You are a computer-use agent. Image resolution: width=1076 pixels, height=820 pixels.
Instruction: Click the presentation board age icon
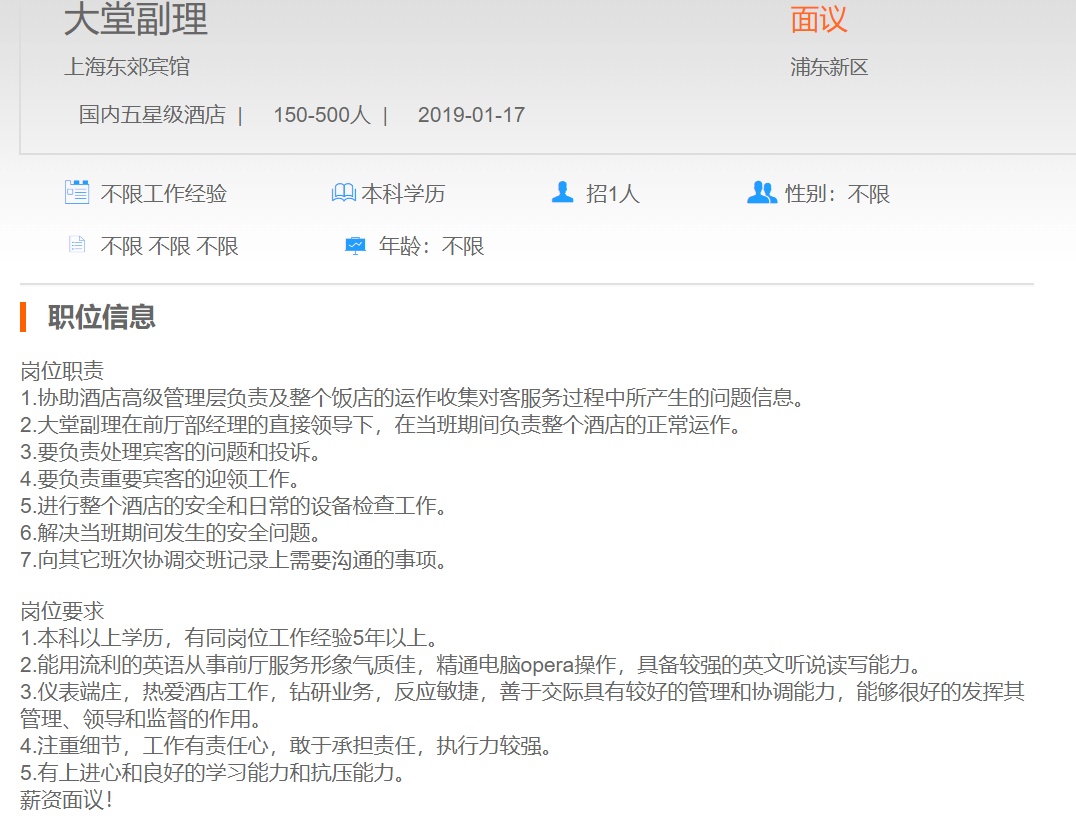click(355, 246)
